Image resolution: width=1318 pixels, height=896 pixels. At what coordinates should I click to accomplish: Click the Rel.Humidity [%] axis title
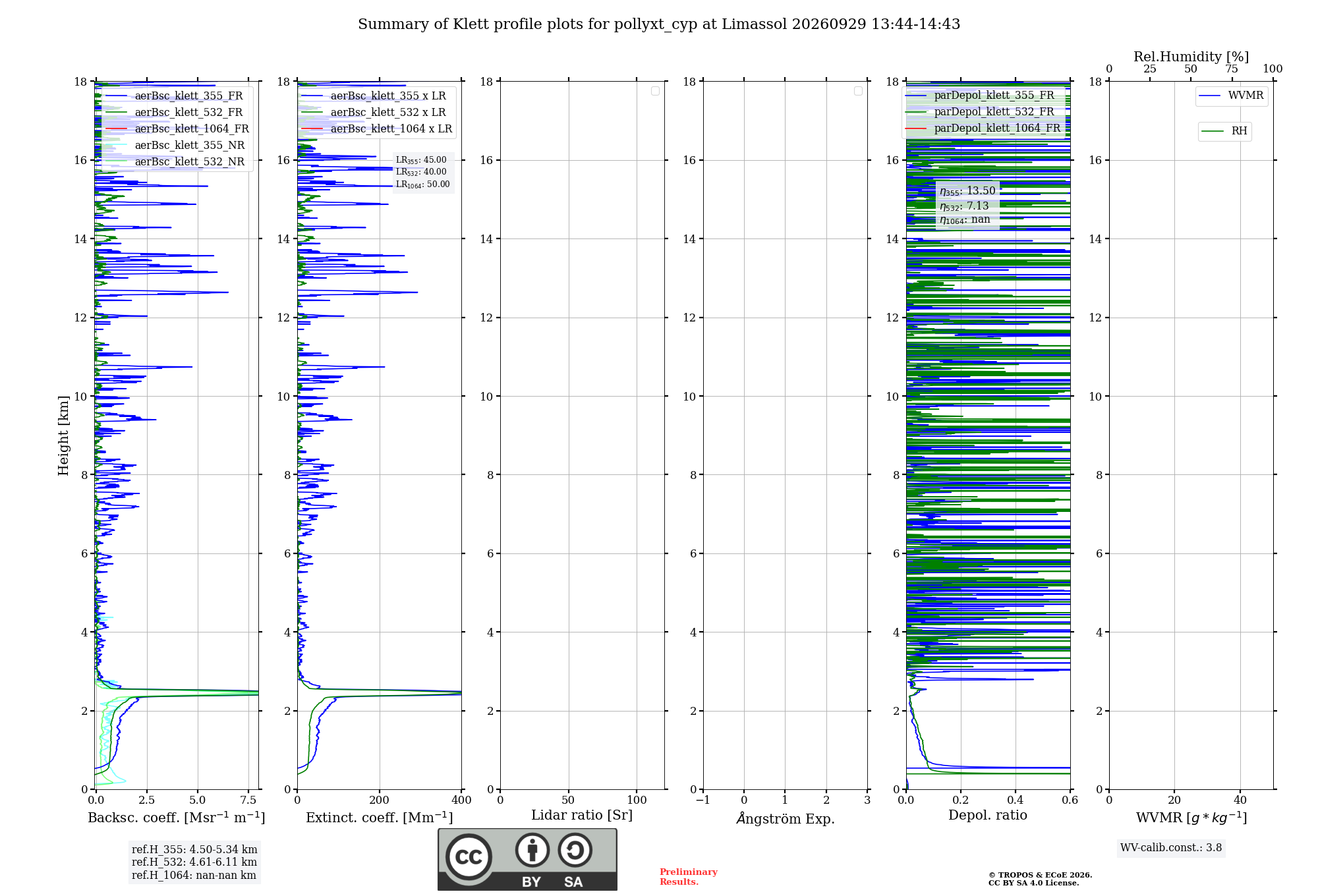[1191, 57]
